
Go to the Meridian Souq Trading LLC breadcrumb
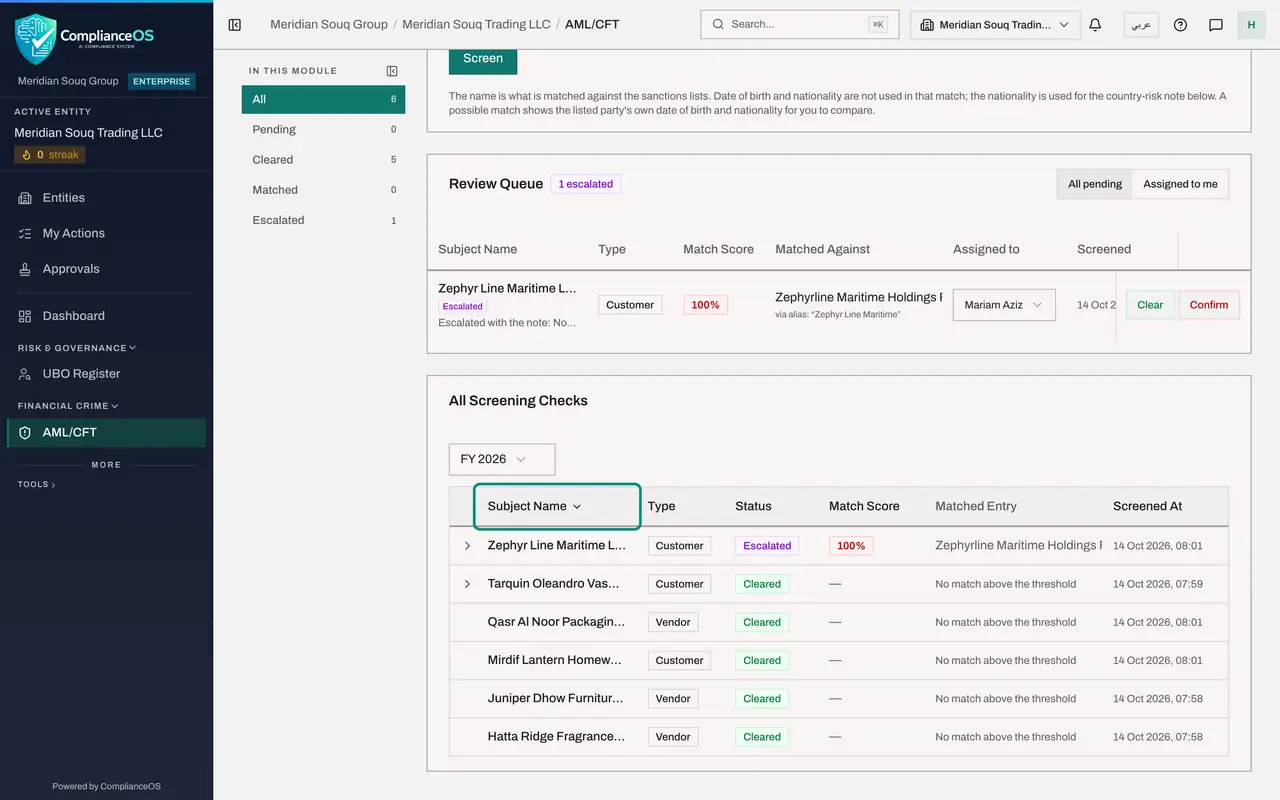476,24
